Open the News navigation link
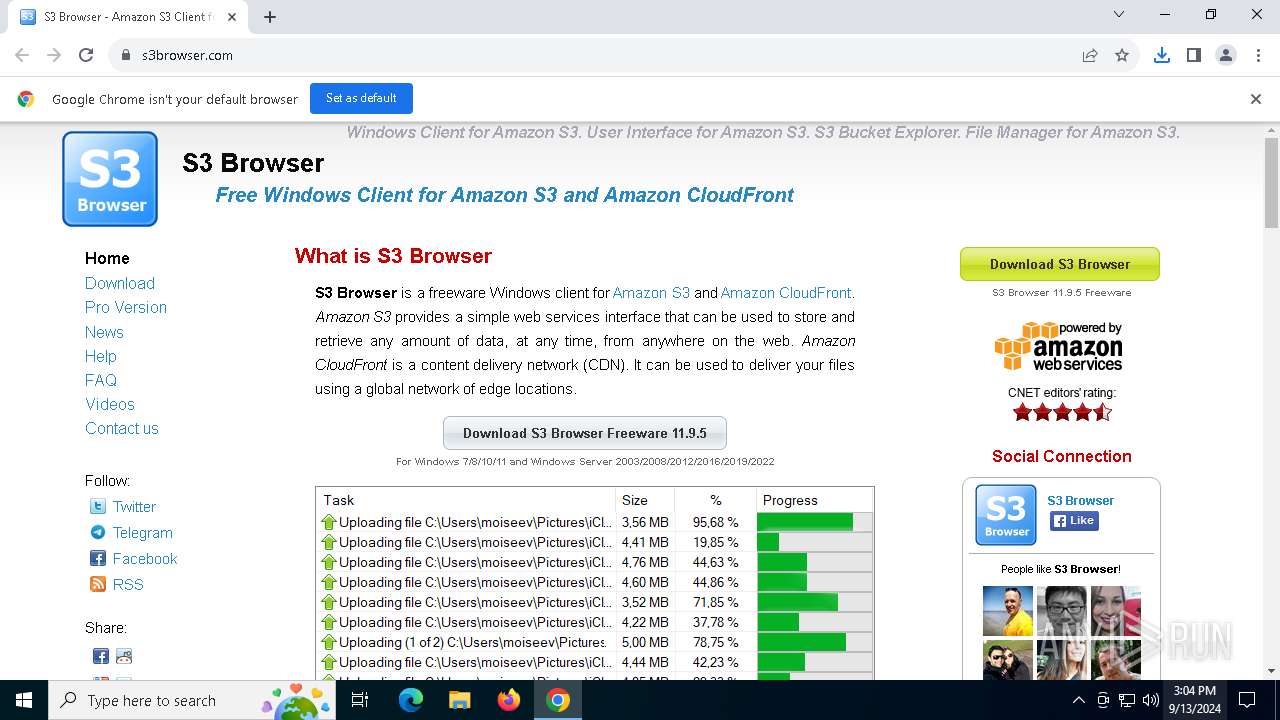 click(104, 332)
